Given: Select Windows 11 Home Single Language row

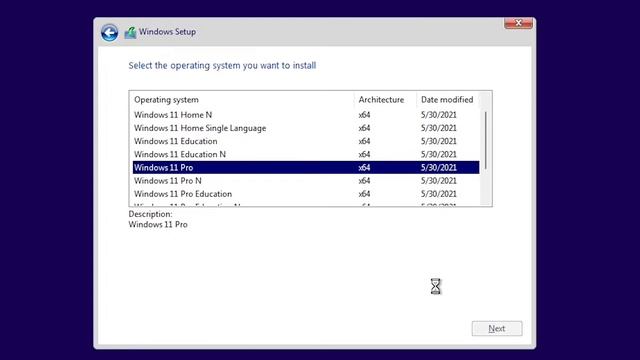Looking at the screenshot, I should [306, 128].
